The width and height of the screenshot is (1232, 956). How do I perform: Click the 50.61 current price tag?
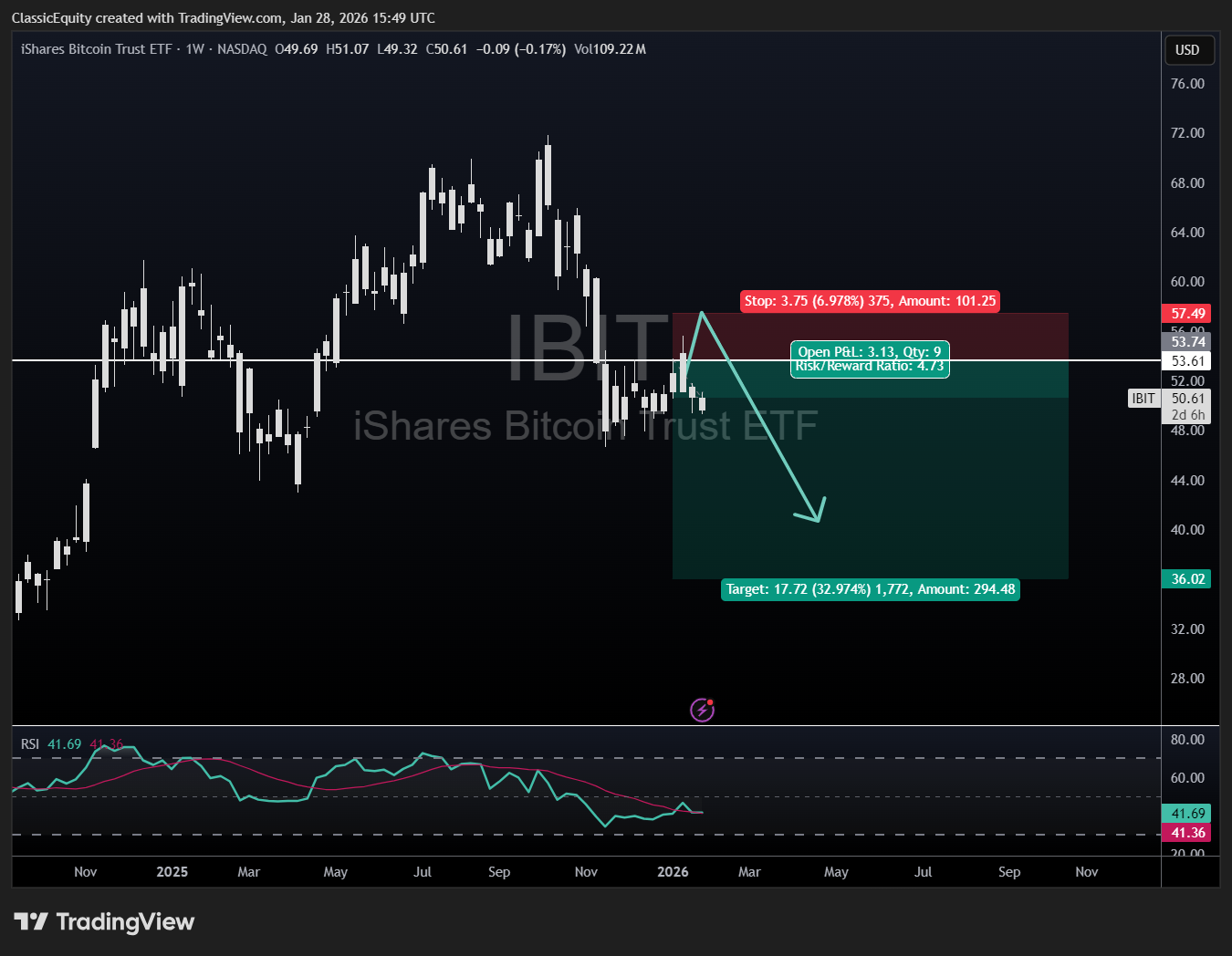coord(1187,399)
